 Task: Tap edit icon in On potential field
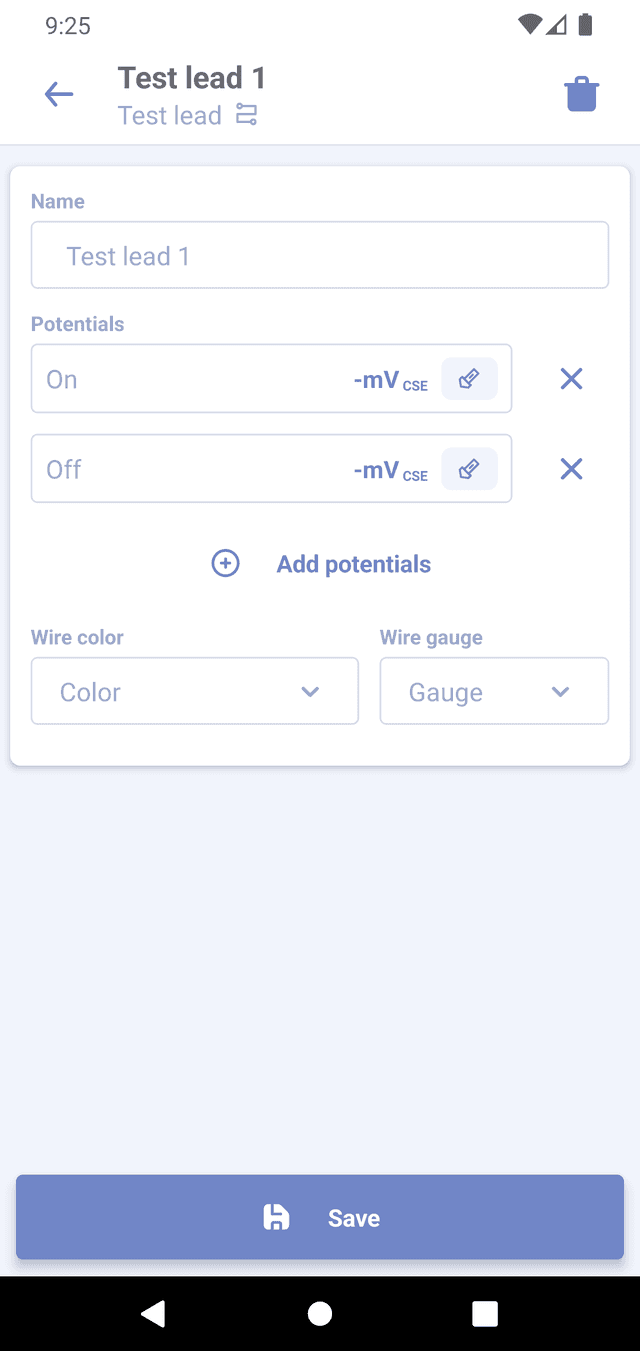[x=469, y=379]
